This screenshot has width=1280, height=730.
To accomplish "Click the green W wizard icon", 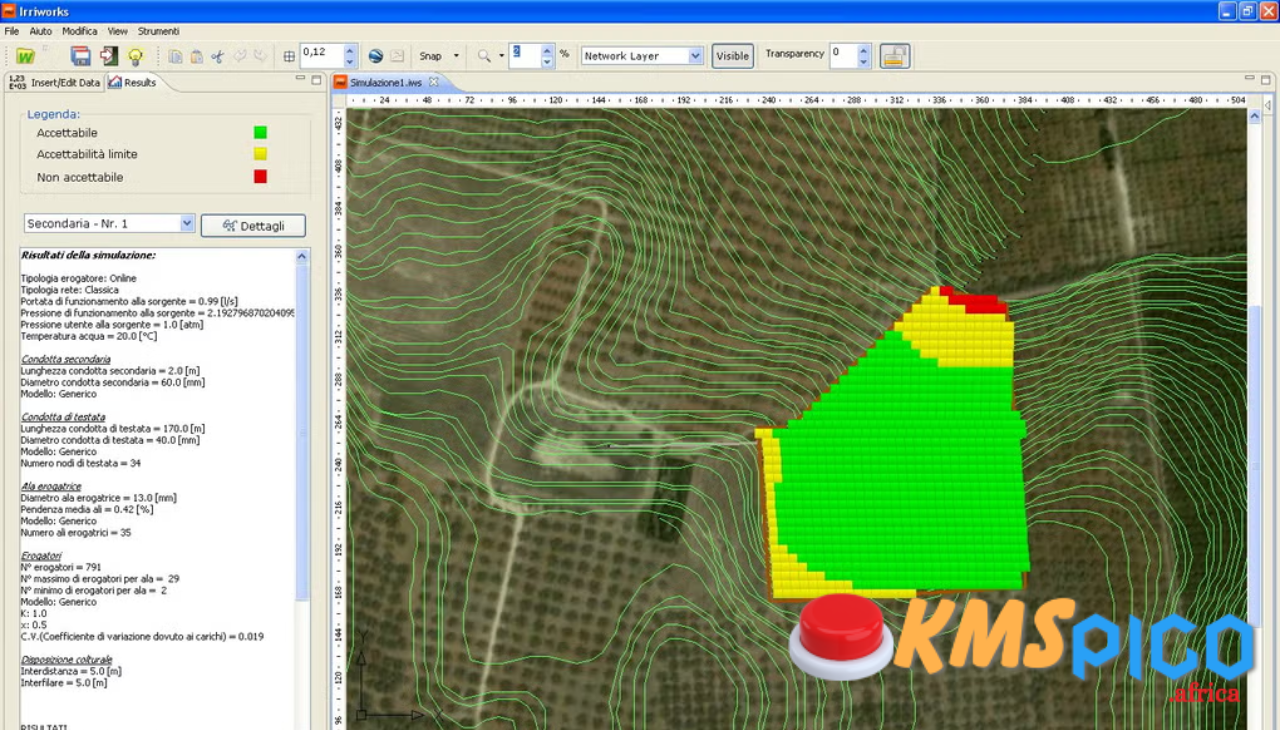I will tap(25, 56).
